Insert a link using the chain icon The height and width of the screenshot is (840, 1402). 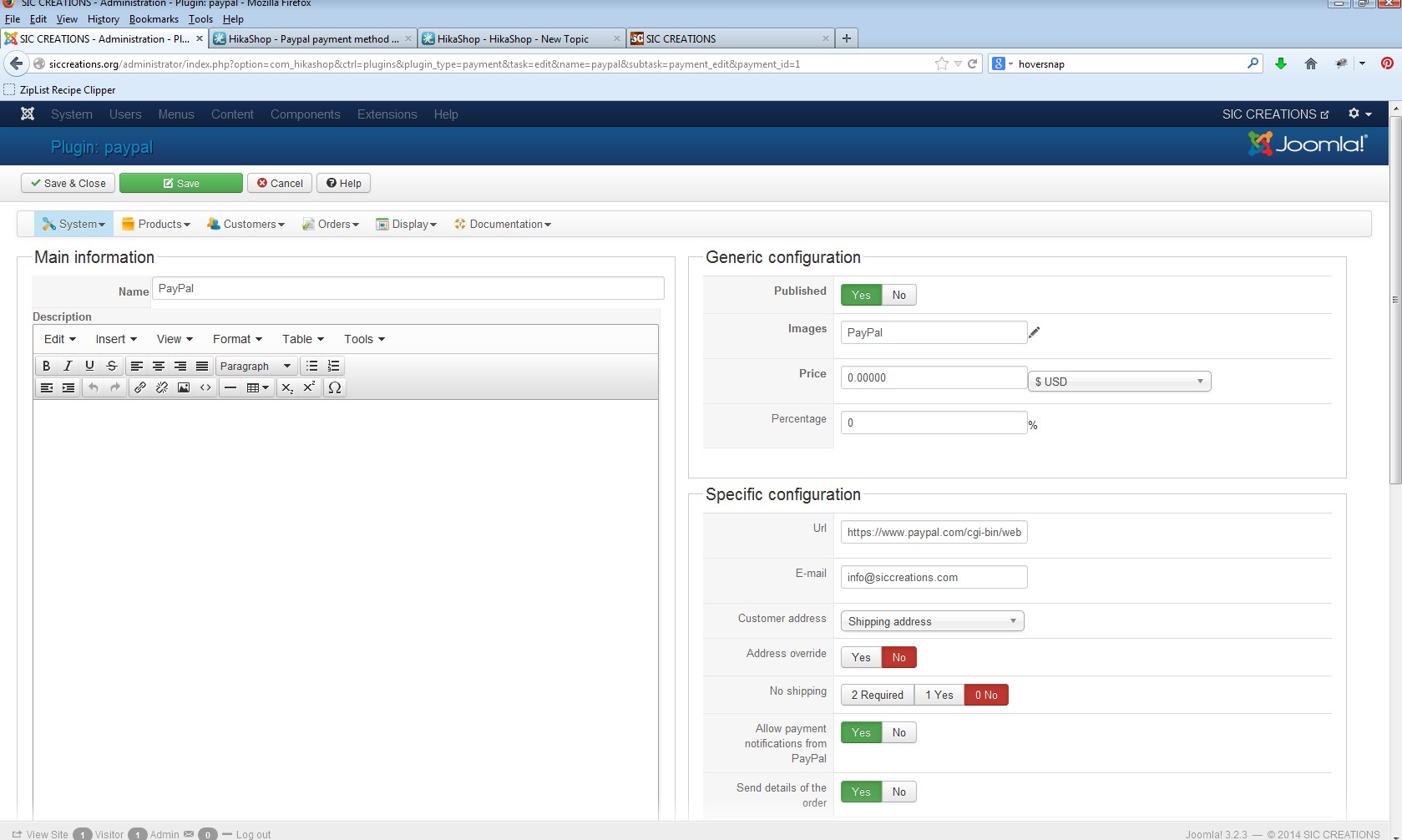tap(140, 387)
